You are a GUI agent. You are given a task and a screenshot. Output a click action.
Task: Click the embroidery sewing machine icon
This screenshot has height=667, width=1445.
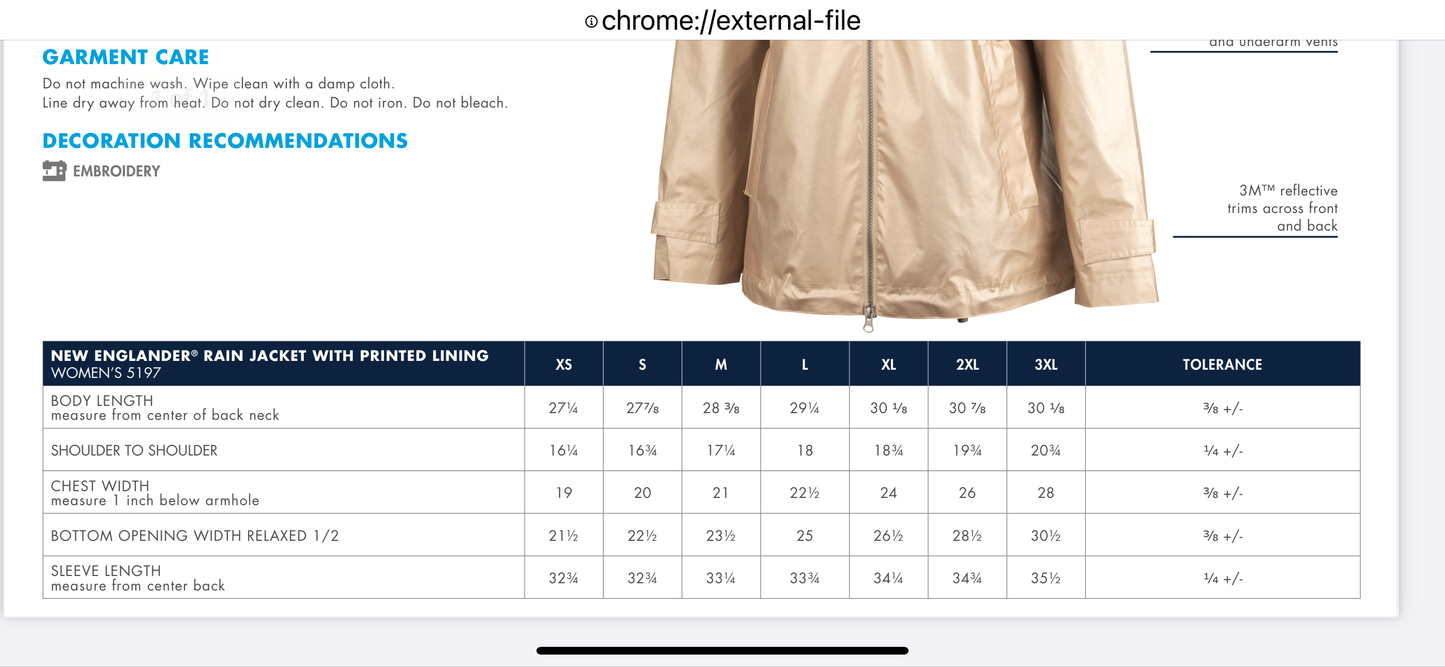pyautogui.click(x=54, y=171)
